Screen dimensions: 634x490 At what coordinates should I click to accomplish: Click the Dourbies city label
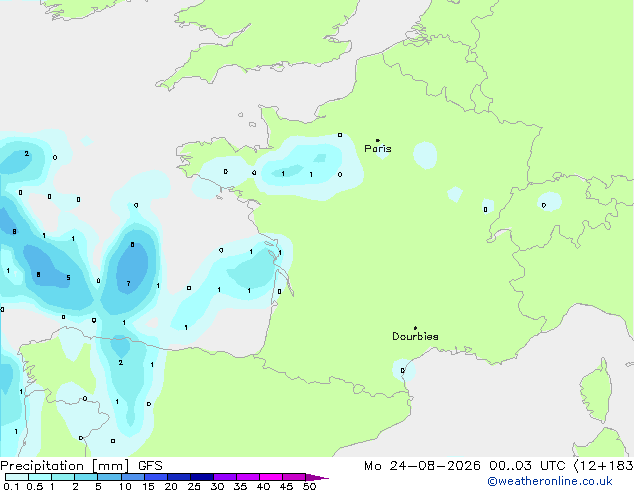pyautogui.click(x=415, y=336)
